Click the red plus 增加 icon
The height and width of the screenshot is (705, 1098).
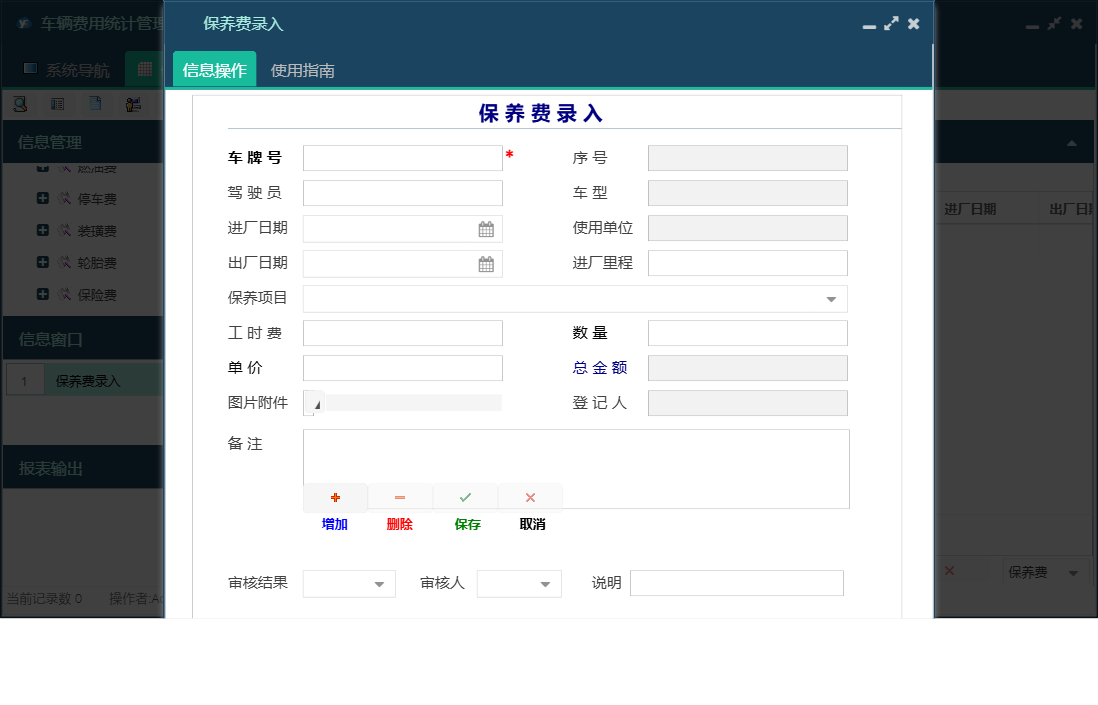pos(335,497)
